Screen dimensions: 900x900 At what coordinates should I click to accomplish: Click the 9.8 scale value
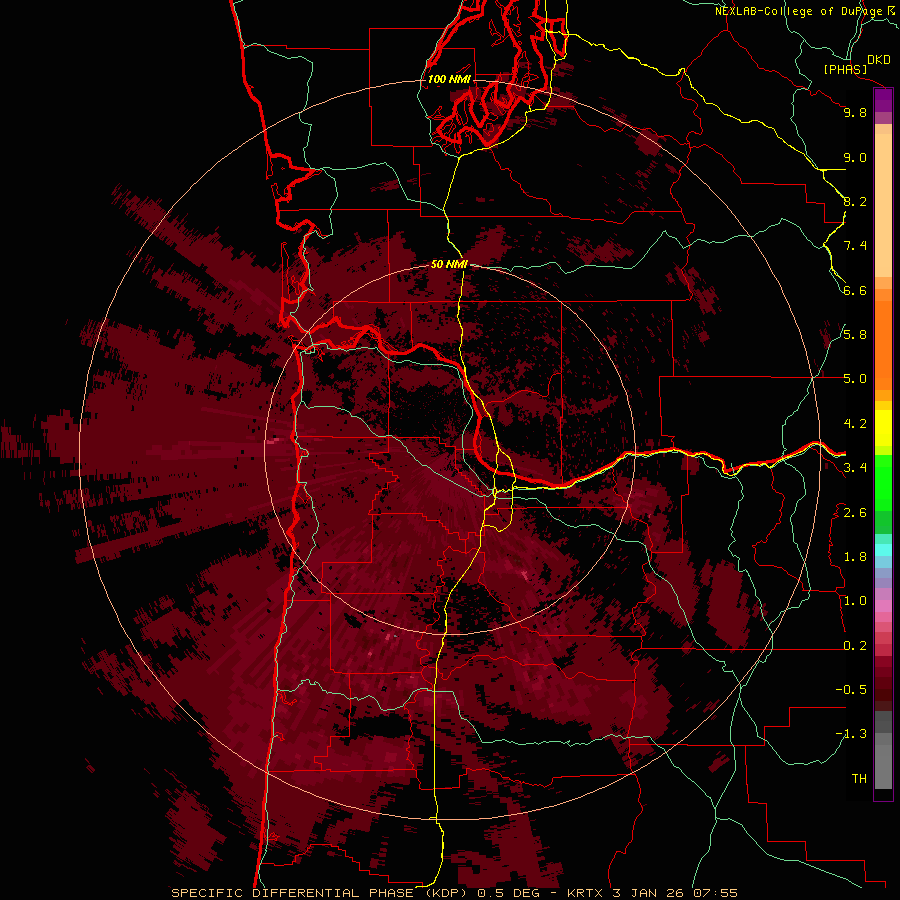click(x=855, y=112)
